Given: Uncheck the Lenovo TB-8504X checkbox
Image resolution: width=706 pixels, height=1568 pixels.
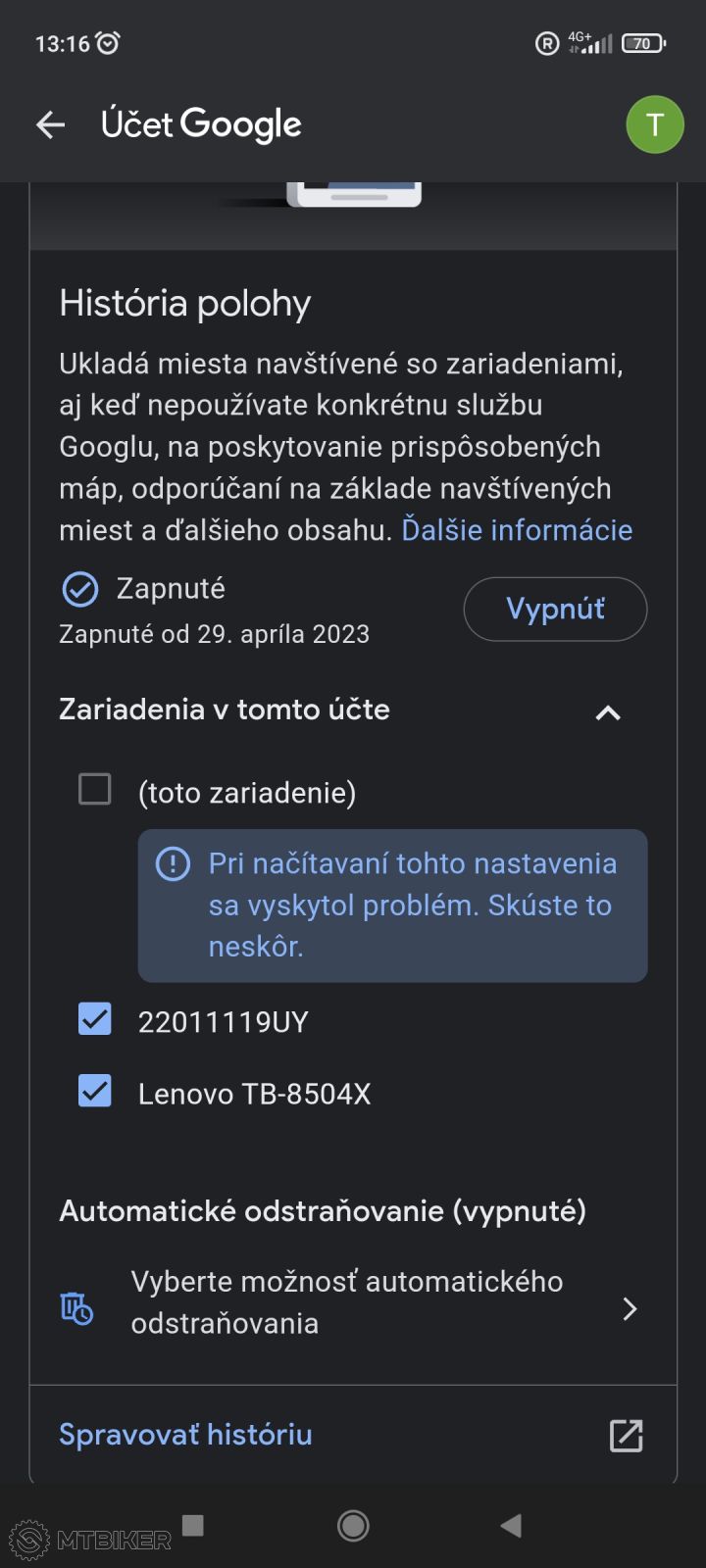Looking at the screenshot, I should 95,1092.
